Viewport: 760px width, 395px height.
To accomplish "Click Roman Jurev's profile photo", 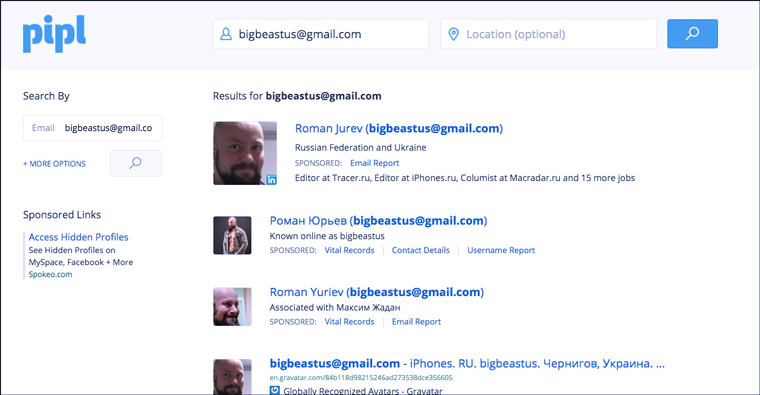I will point(245,153).
